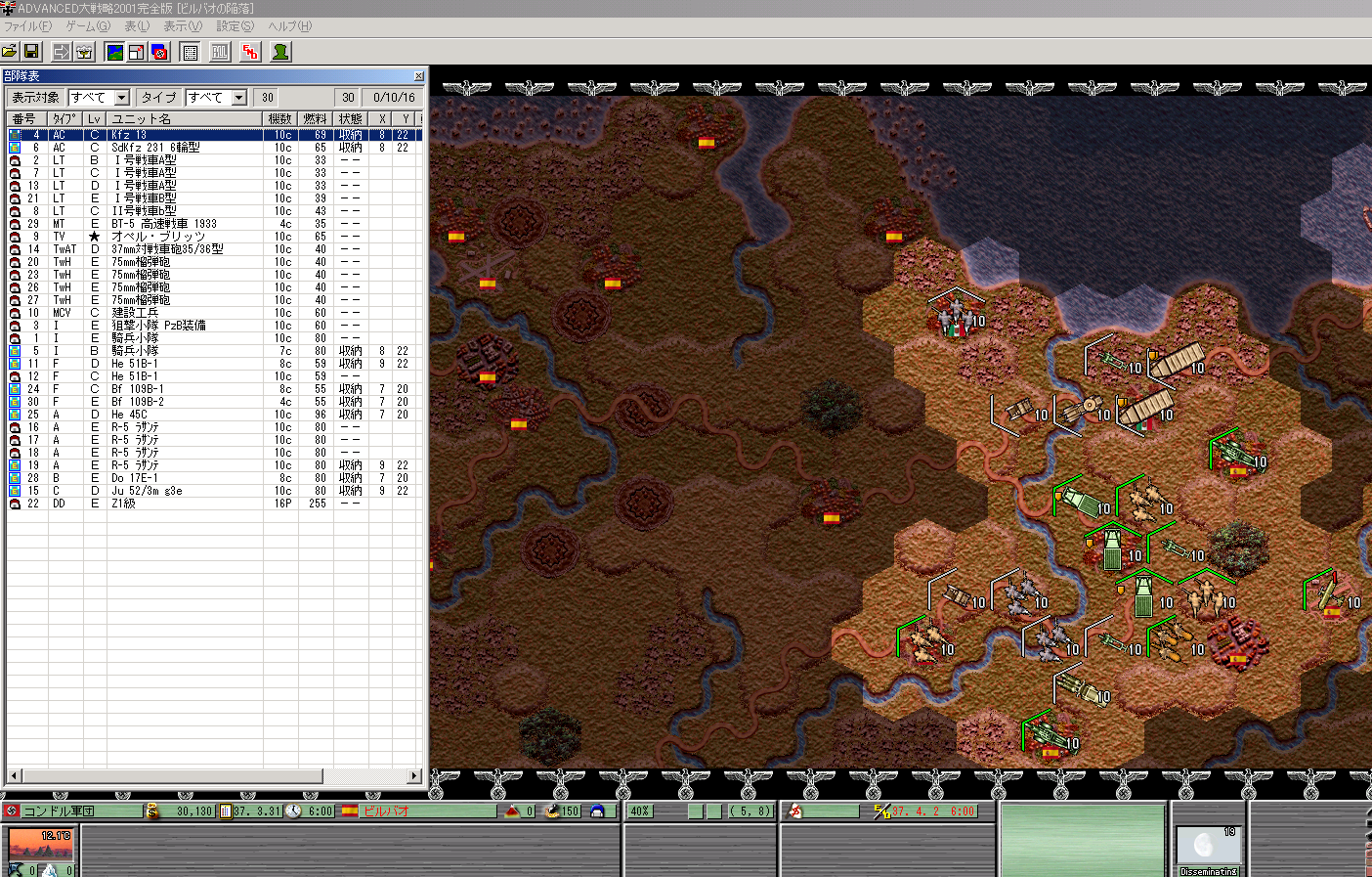Click the コンドル軍団 army name label
The image size is (1372, 877).
(x=59, y=811)
